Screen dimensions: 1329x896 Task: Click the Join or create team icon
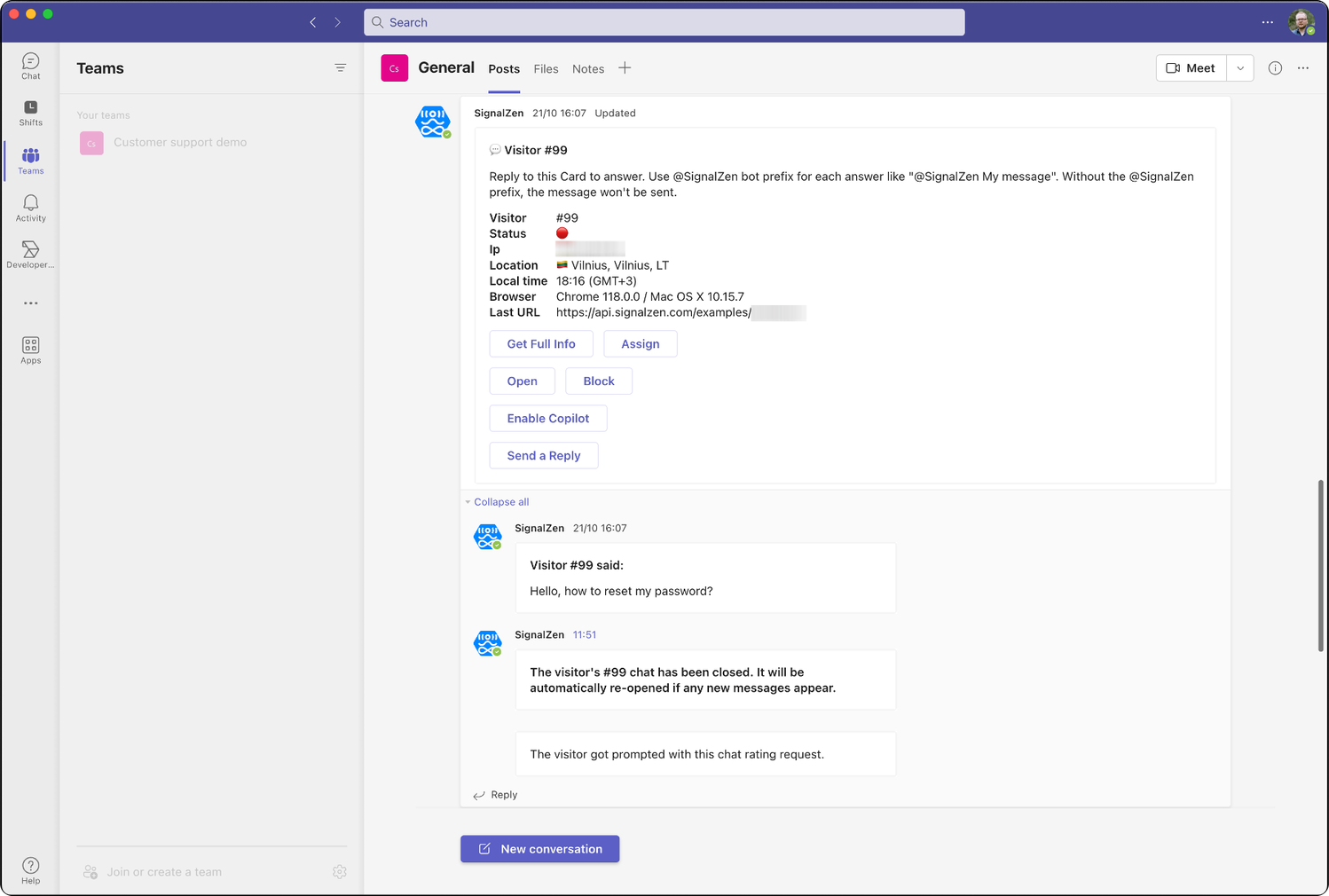(90, 872)
